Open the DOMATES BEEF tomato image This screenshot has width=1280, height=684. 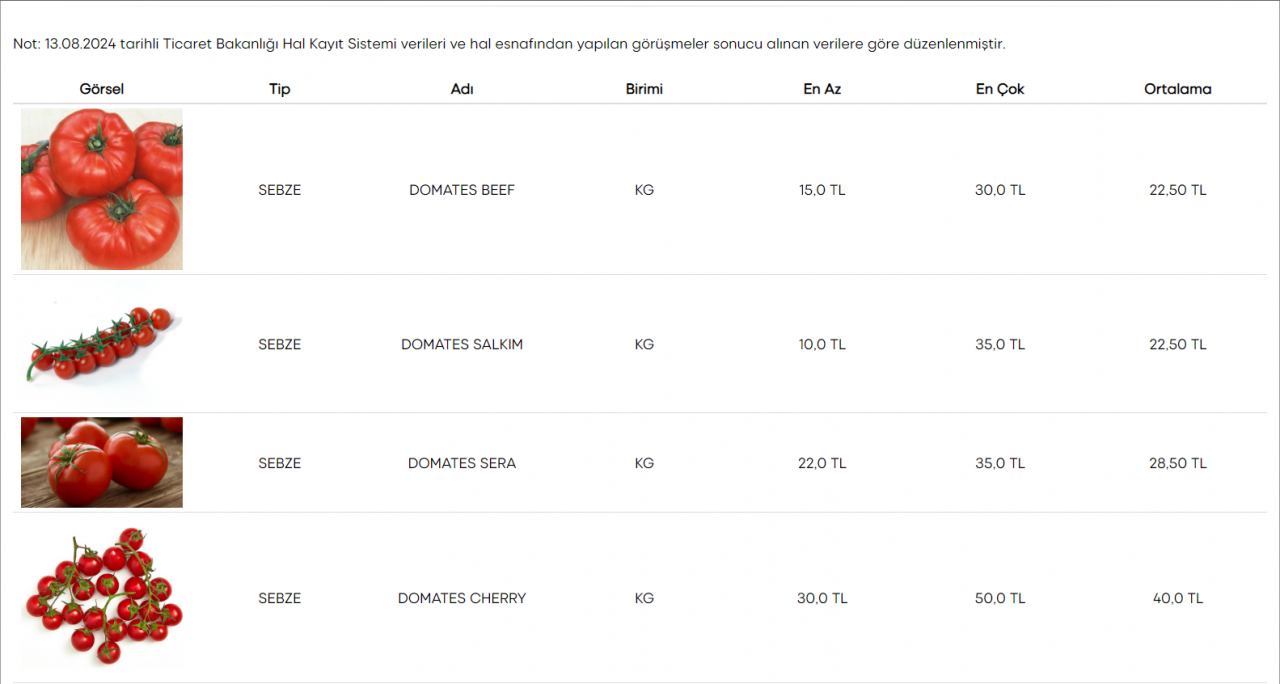(102, 189)
